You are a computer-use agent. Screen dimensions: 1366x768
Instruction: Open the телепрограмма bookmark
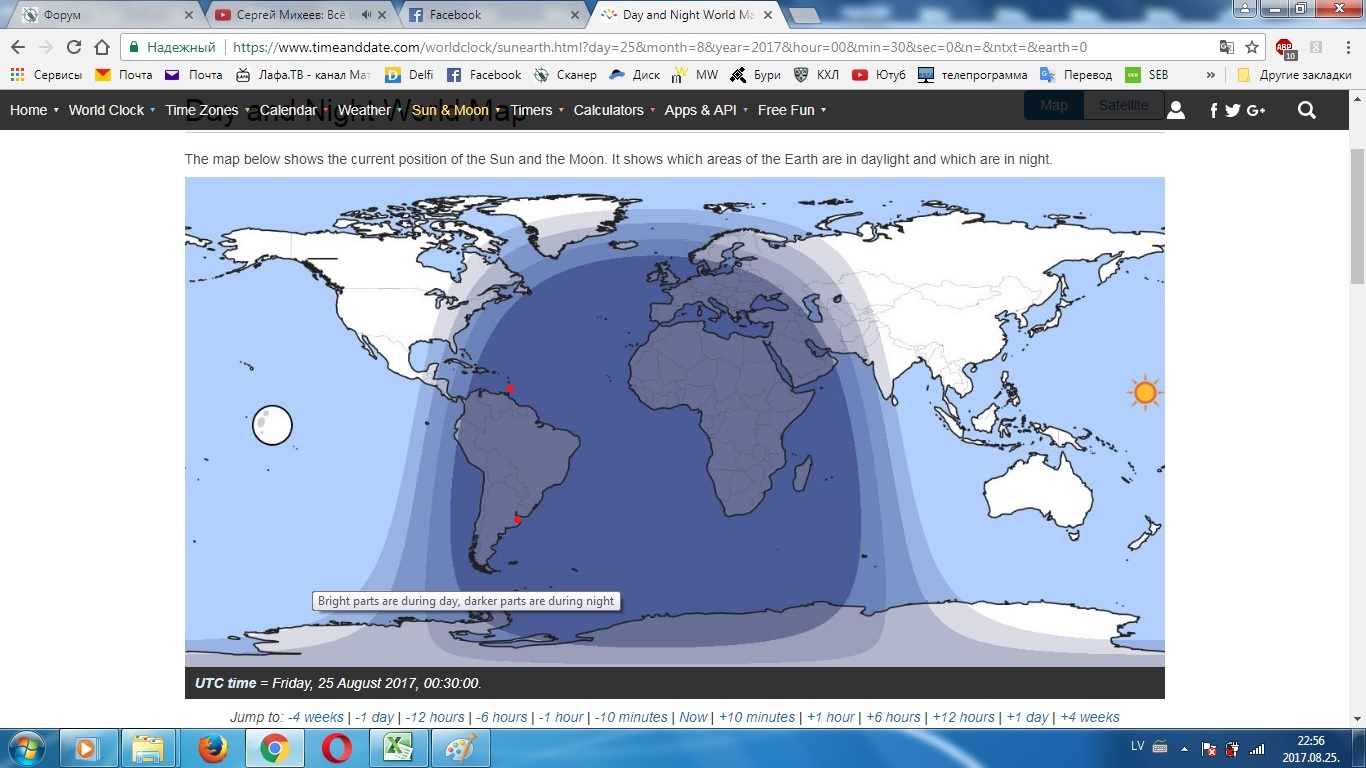tap(973, 75)
